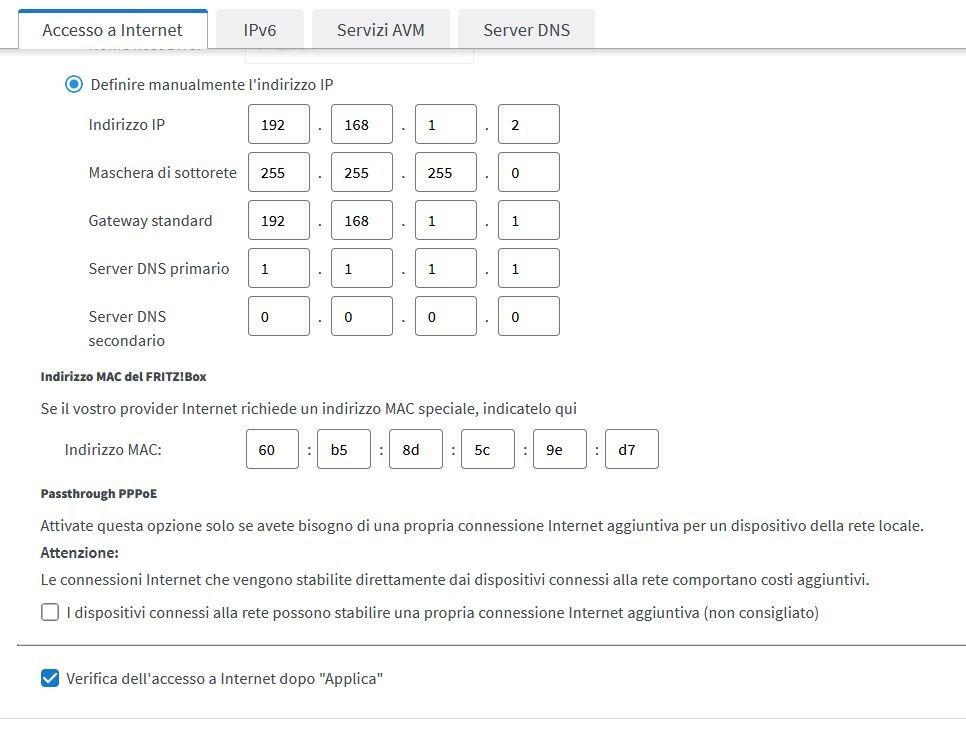The width and height of the screenshot is (966, 752).
Task: Click the third Server DNS secondario field
Action: click(x=445, y=317)
